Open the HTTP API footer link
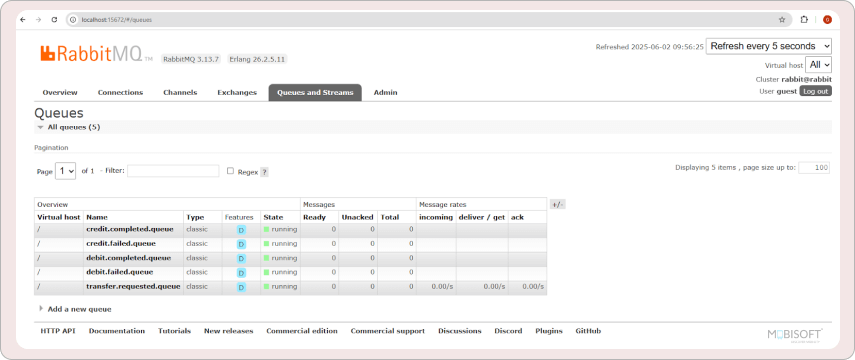Screen dimensions: 855x360 [58, 331]
